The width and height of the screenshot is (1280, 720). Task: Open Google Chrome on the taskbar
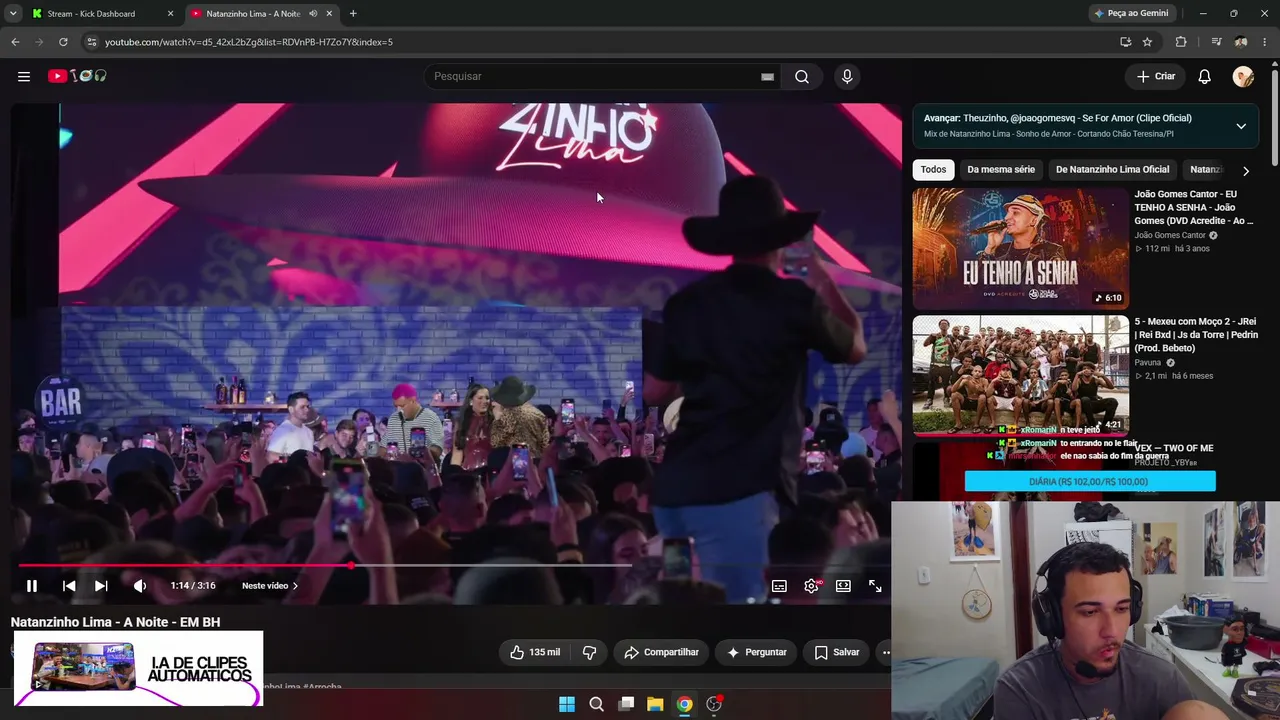pos(684,704)
